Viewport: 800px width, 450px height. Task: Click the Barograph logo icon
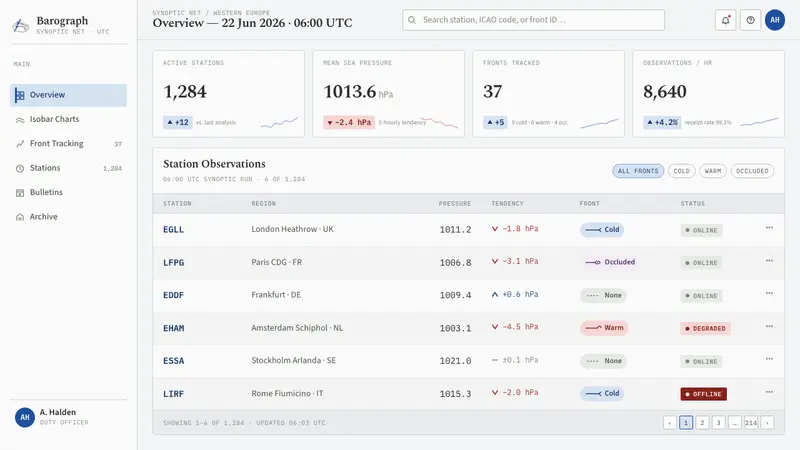pyautogui.click(x=20, y=25)
